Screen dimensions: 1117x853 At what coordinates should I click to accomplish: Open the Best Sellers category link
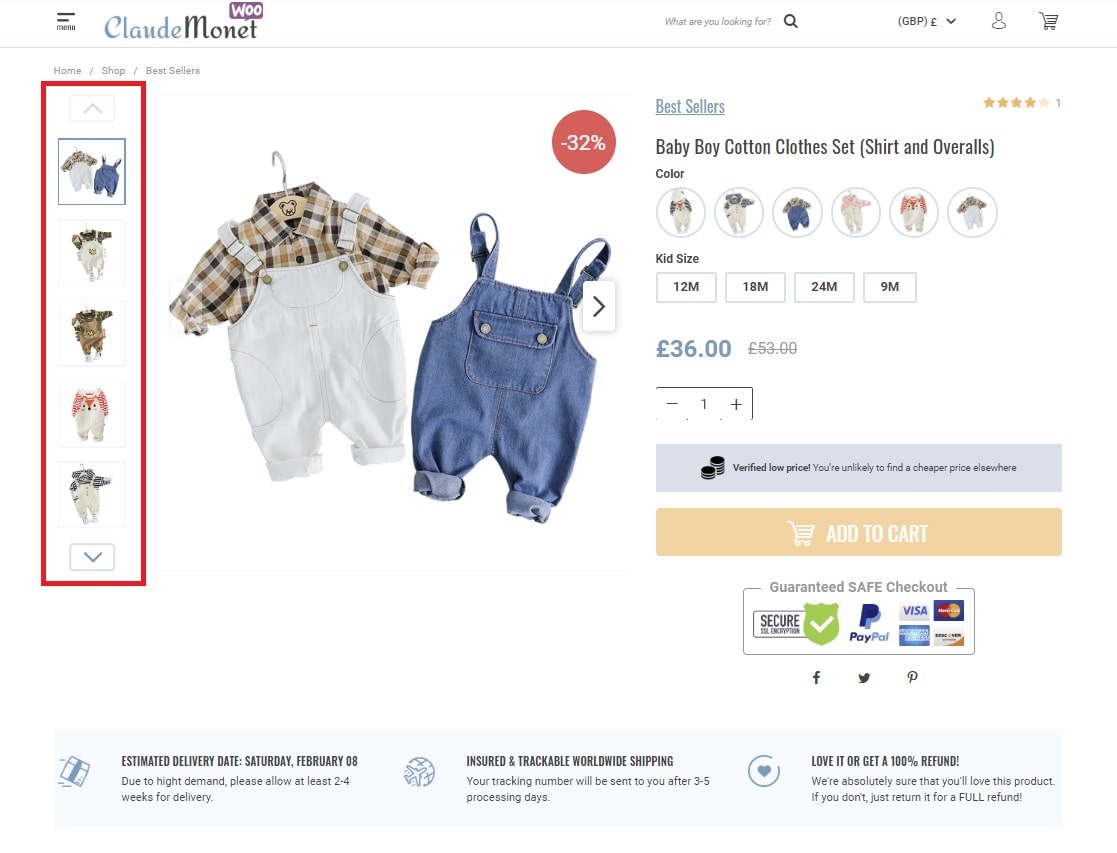click(x=690, y=106)
